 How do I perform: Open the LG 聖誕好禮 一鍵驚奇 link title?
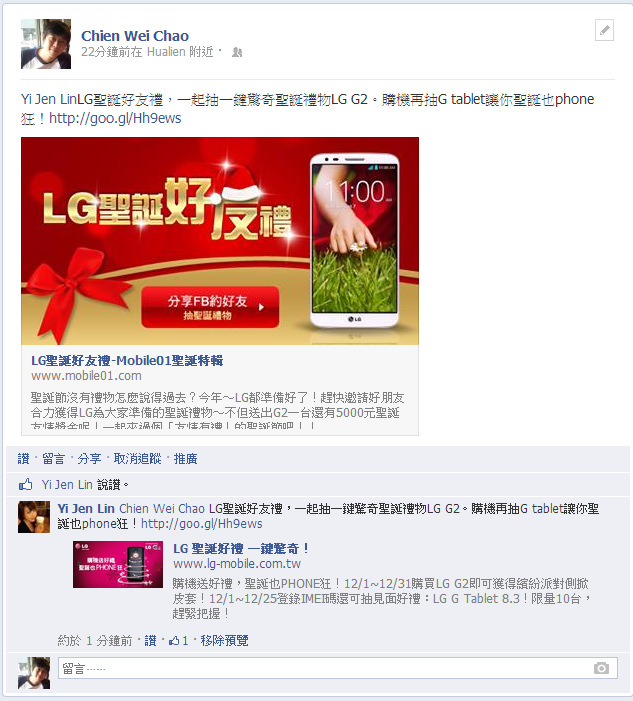click(241, 549)
